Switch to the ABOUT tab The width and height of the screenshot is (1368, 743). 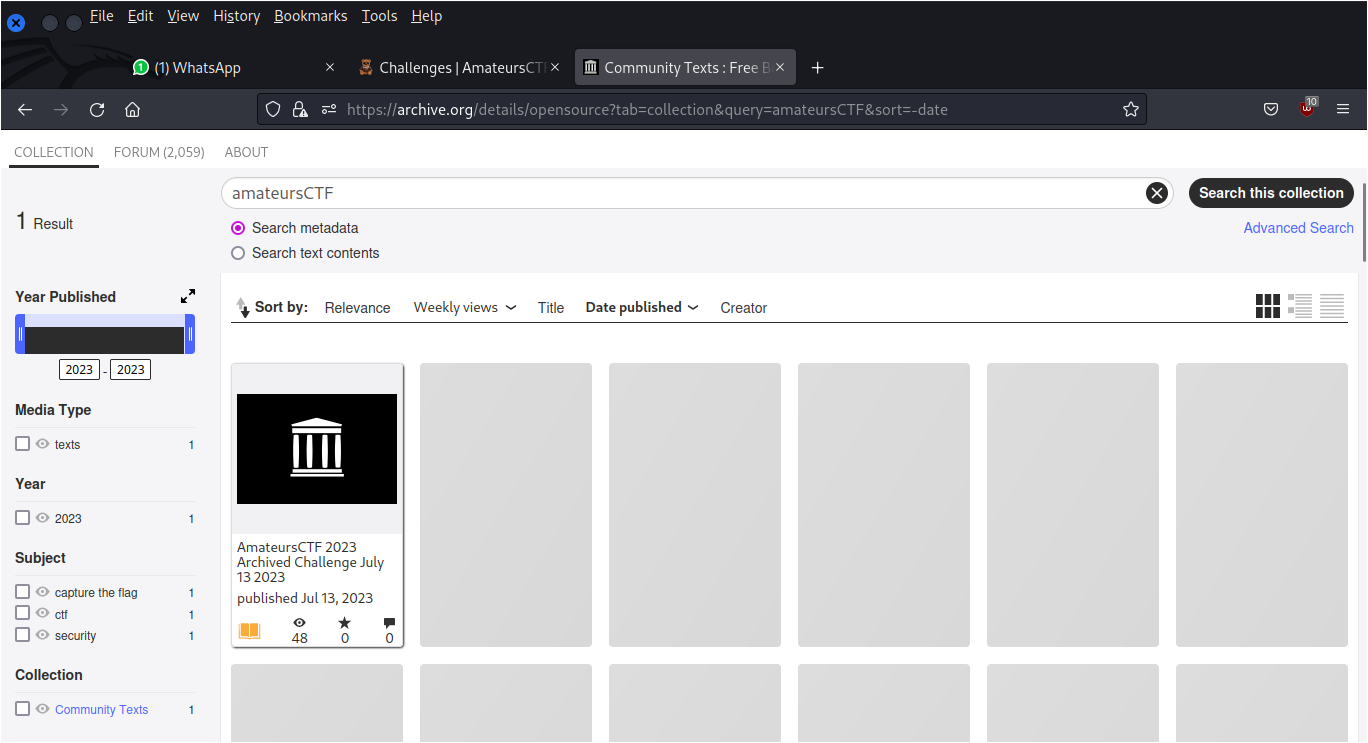pyautogui.click(x=246, y=152)
